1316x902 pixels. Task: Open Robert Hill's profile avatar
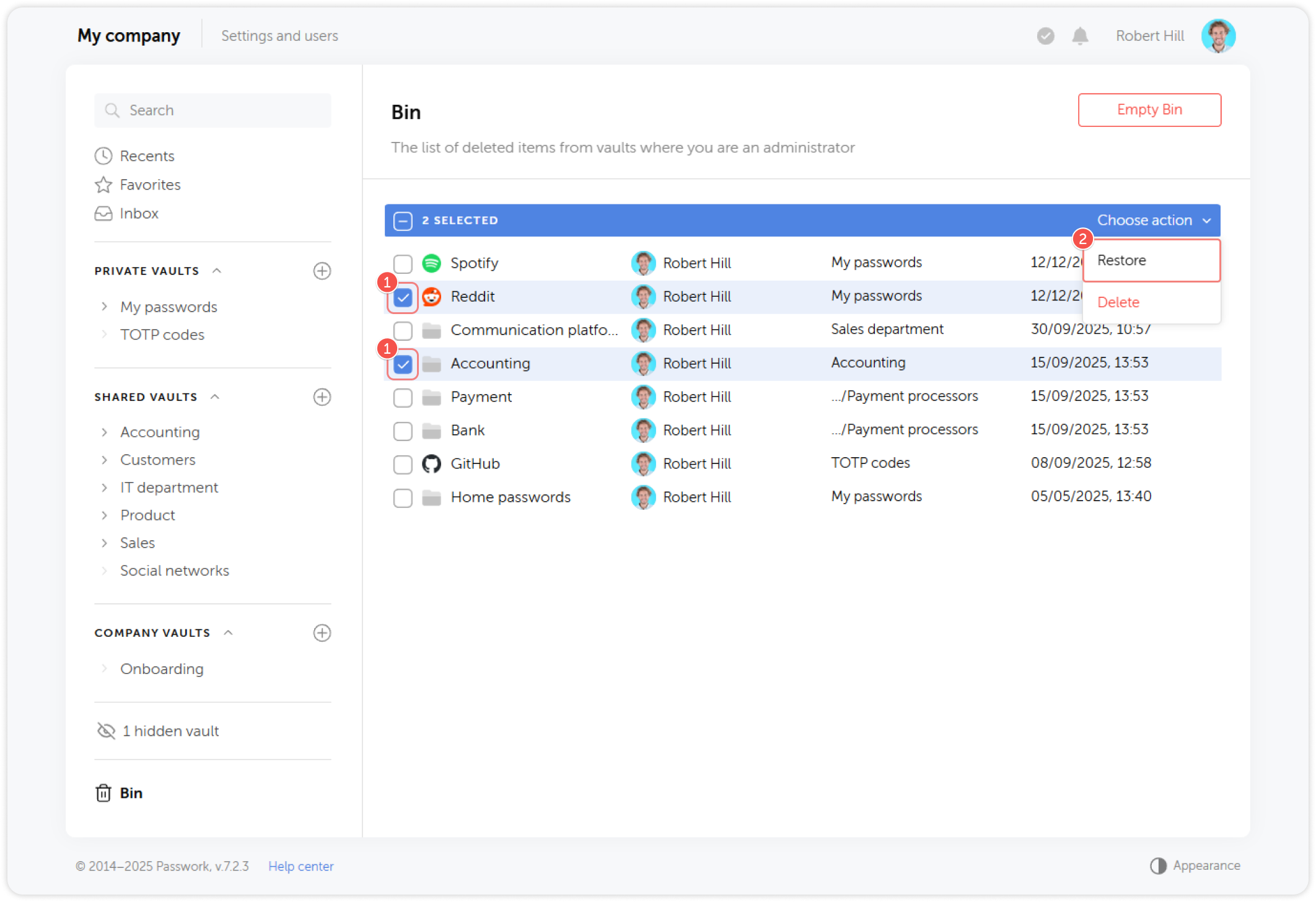1217,36
